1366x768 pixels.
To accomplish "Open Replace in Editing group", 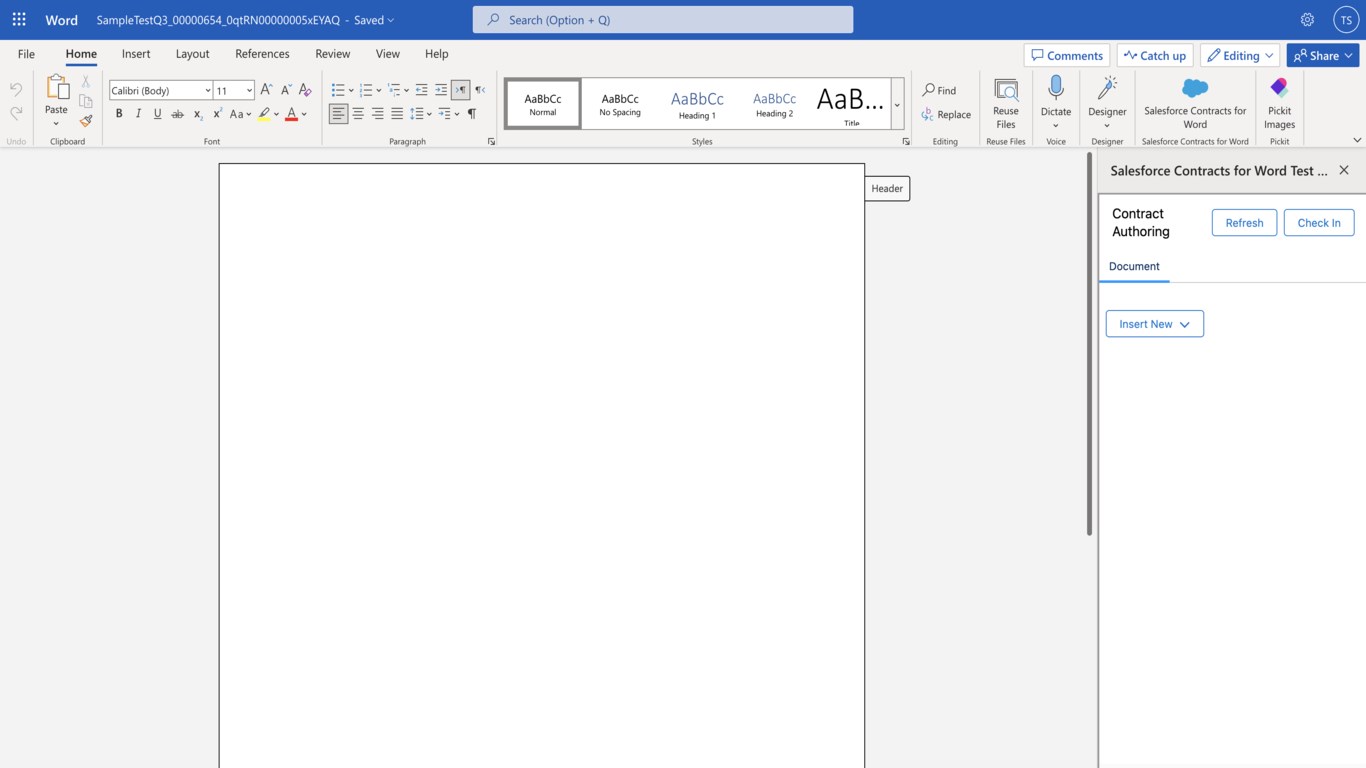I will [946, 114].
